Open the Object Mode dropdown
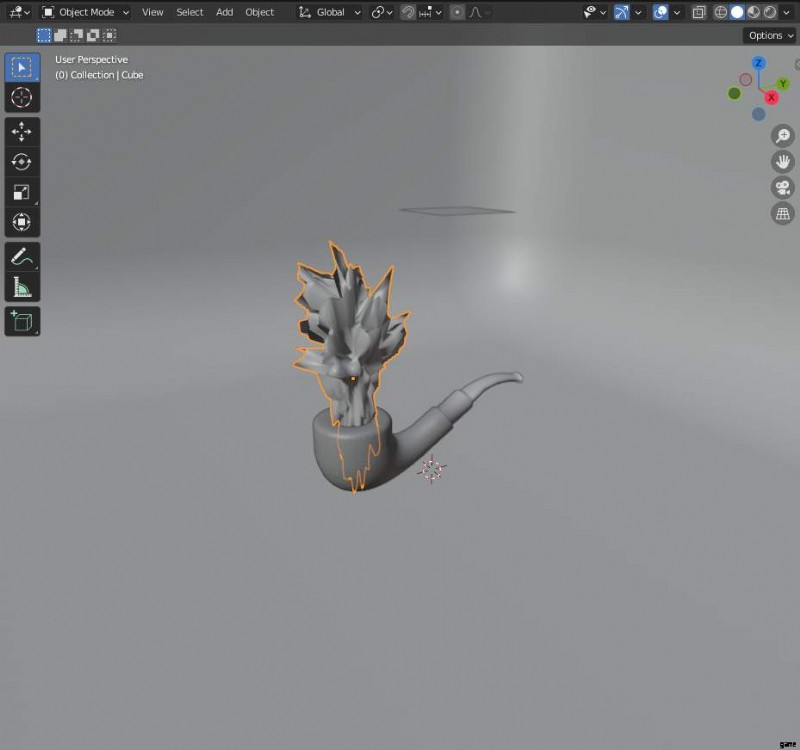Image resolution: width=800 pixels, height=750 pixels. 86,12
